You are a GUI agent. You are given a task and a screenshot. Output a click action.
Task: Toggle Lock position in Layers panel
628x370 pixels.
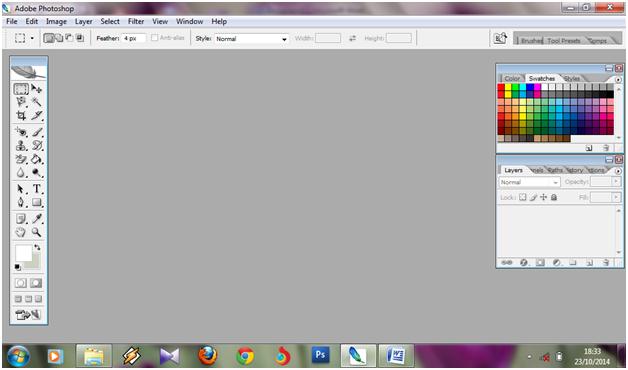click(543, 197)
